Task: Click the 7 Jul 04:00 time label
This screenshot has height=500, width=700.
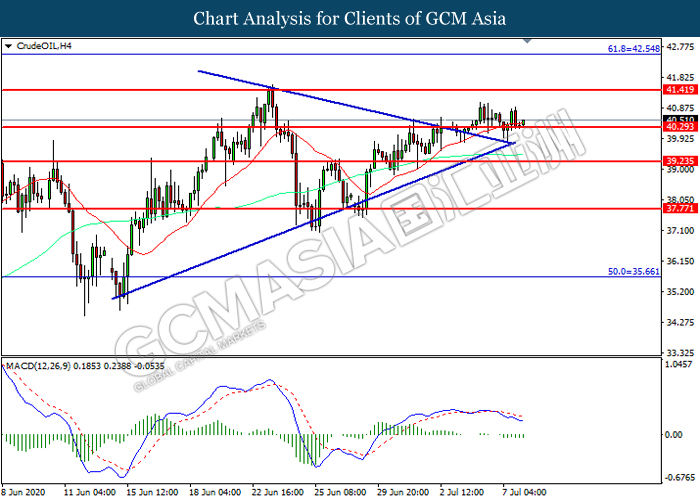Action: pyautogui.click(x=525, y=492)
